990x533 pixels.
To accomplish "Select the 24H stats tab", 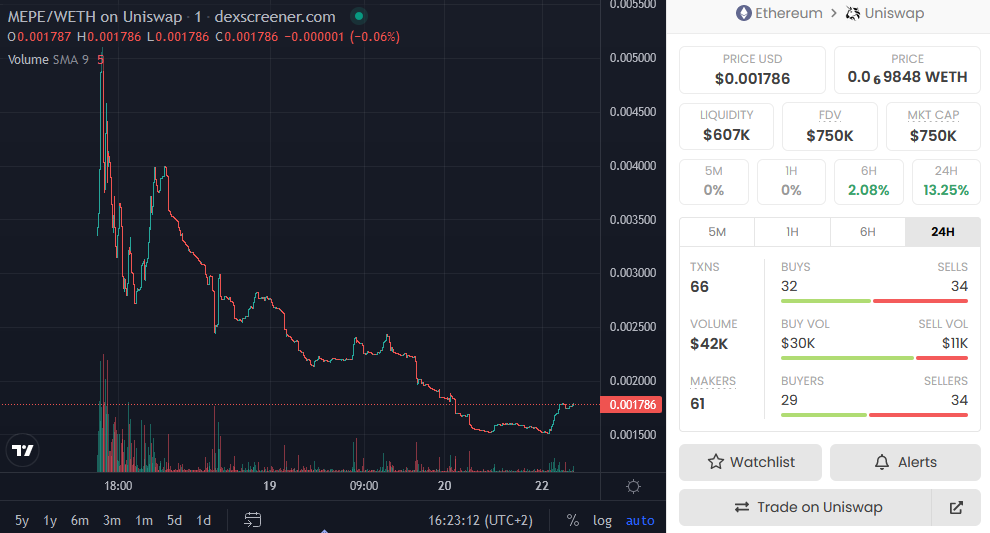I will pyautogui.click(x=943, y=232).
